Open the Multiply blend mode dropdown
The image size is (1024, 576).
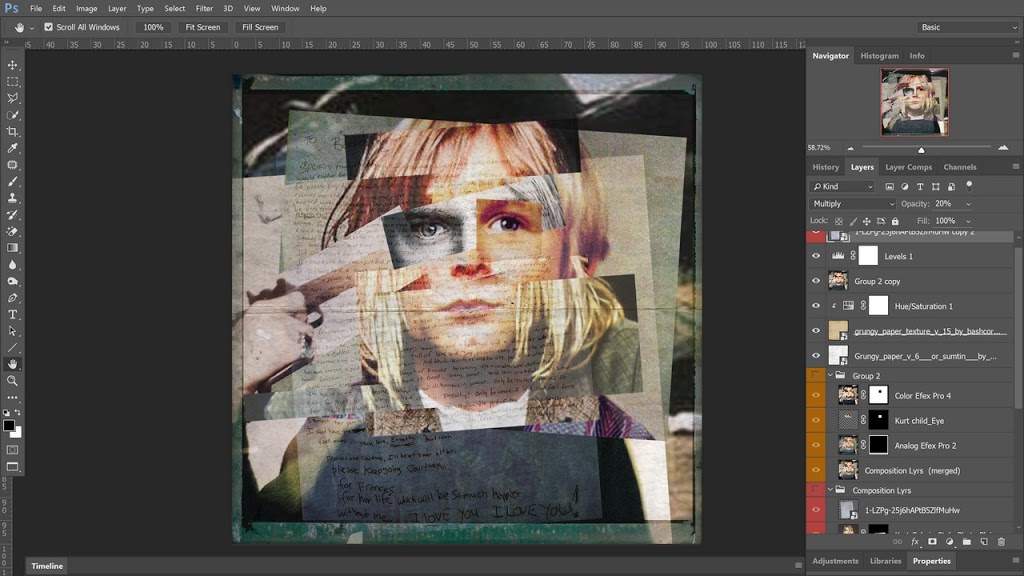[852, 204]
